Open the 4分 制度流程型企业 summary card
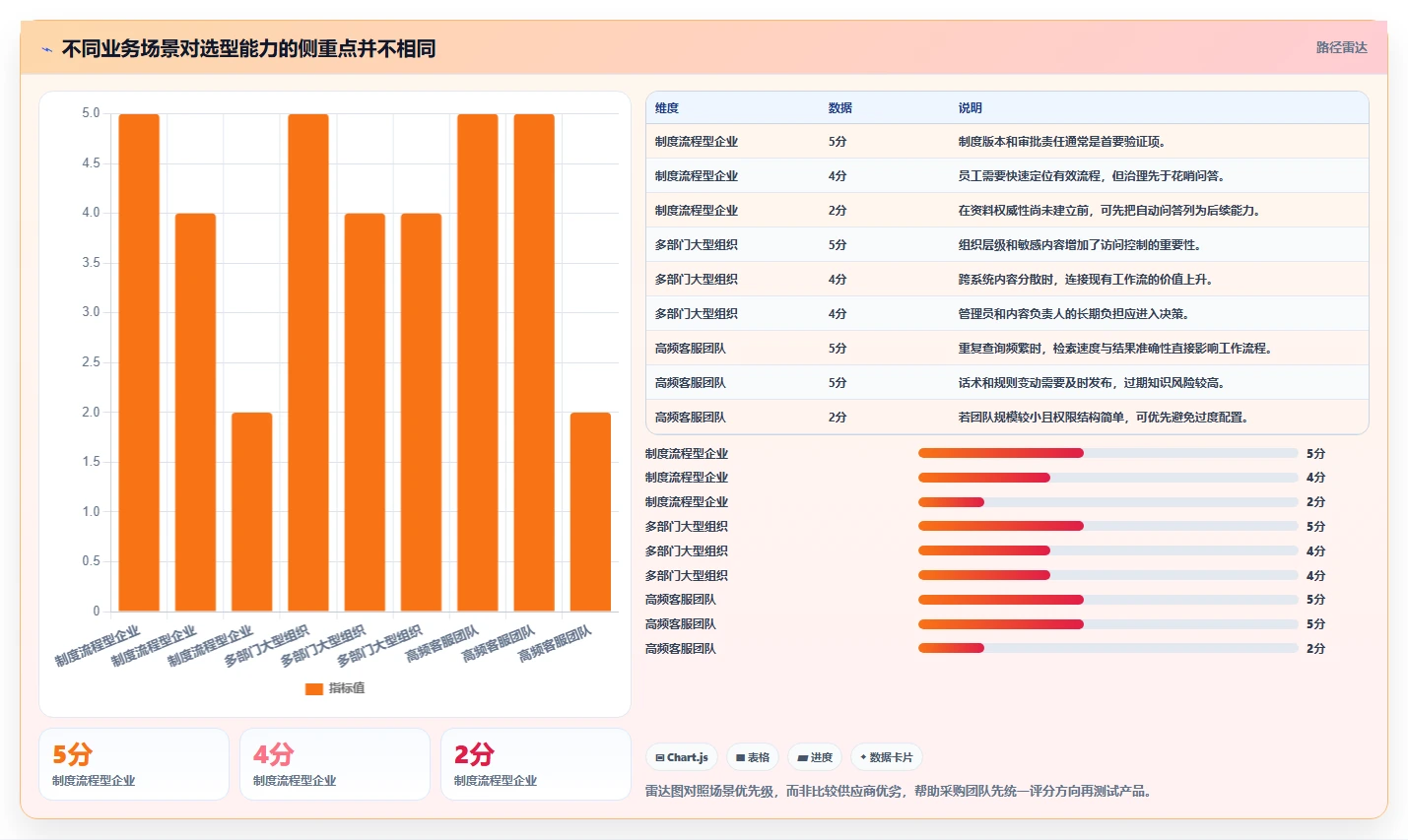Screen dimensions: 1408x840 pyautogui.click(x=335, y=764)
